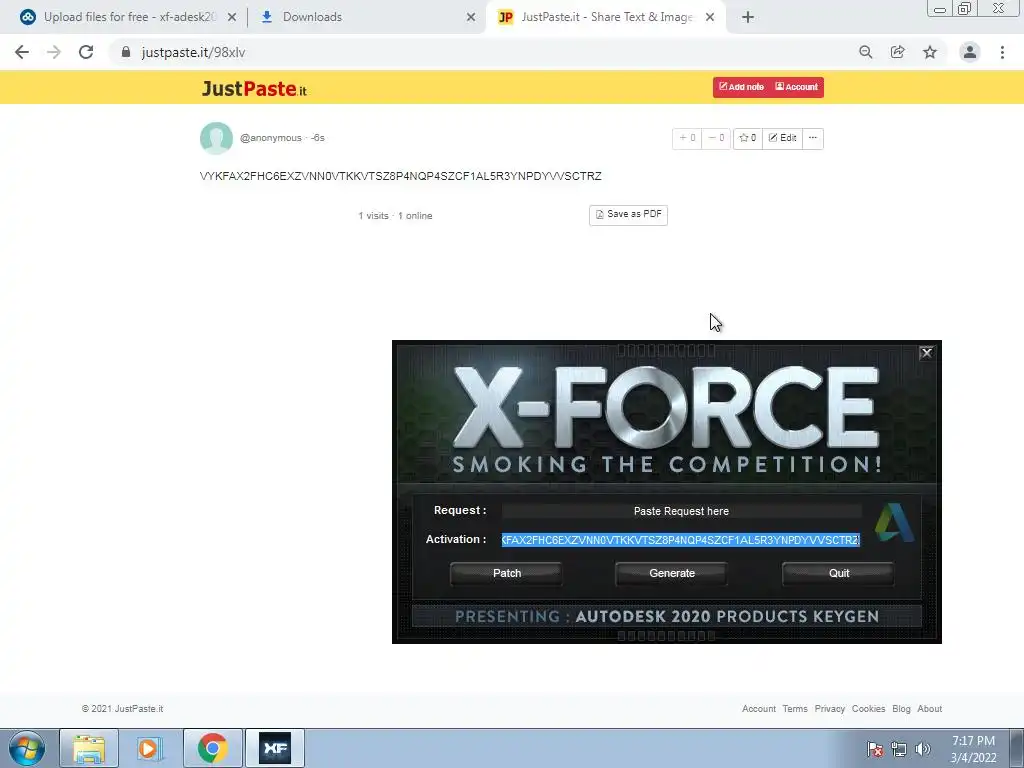1024x768 pixels.
Task: Open the footer Cookies link
Action: point(869,709)
